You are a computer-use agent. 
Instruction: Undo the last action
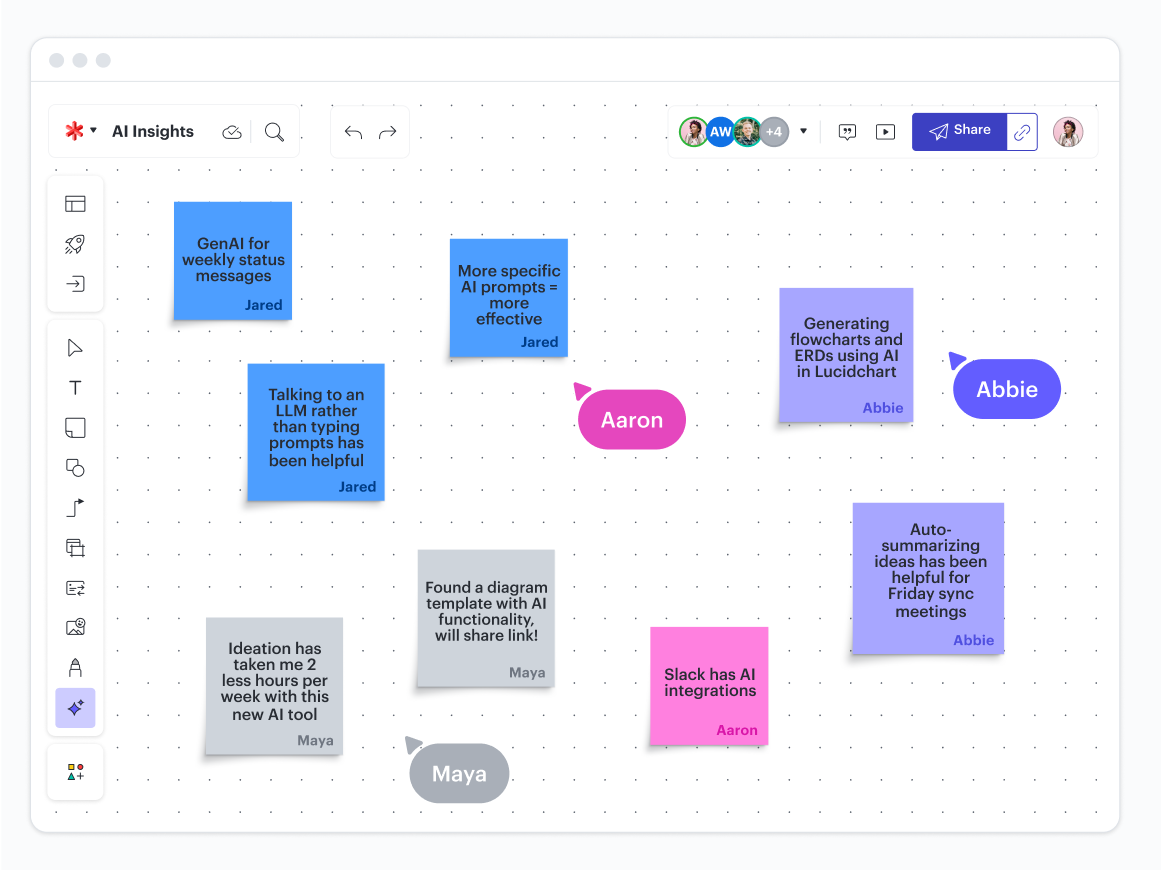point(353,132)
